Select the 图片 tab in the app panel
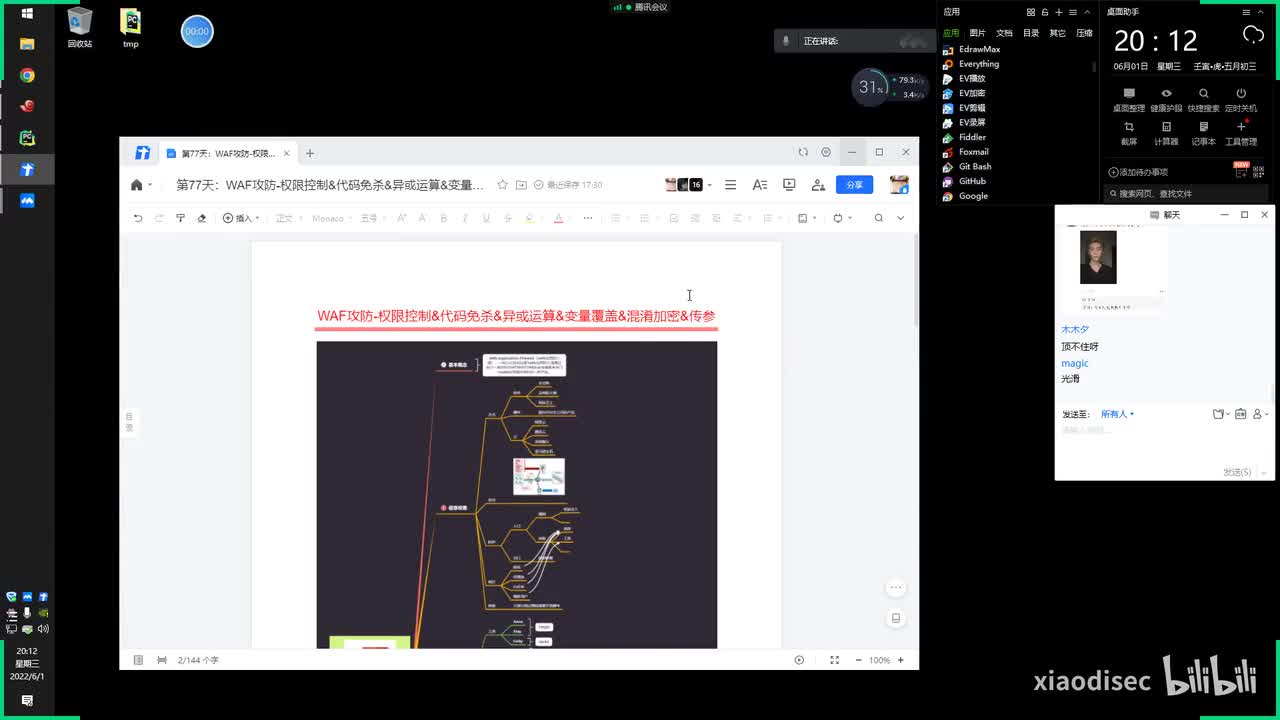Screen dimensions: 1280x720 (x=977, y=33)
